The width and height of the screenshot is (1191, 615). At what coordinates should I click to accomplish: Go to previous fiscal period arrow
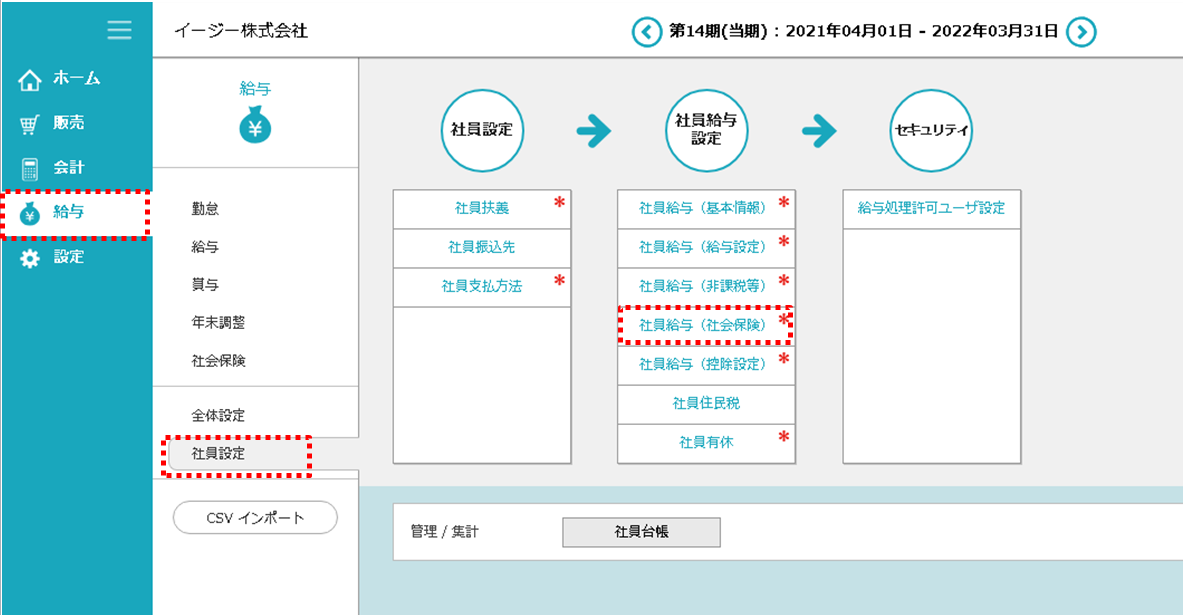click(647, 32)
